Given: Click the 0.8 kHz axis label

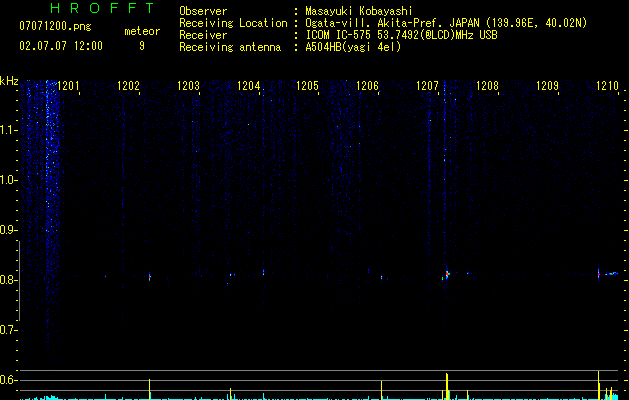Looking at the screenshot, I should (x=9, y=280).
